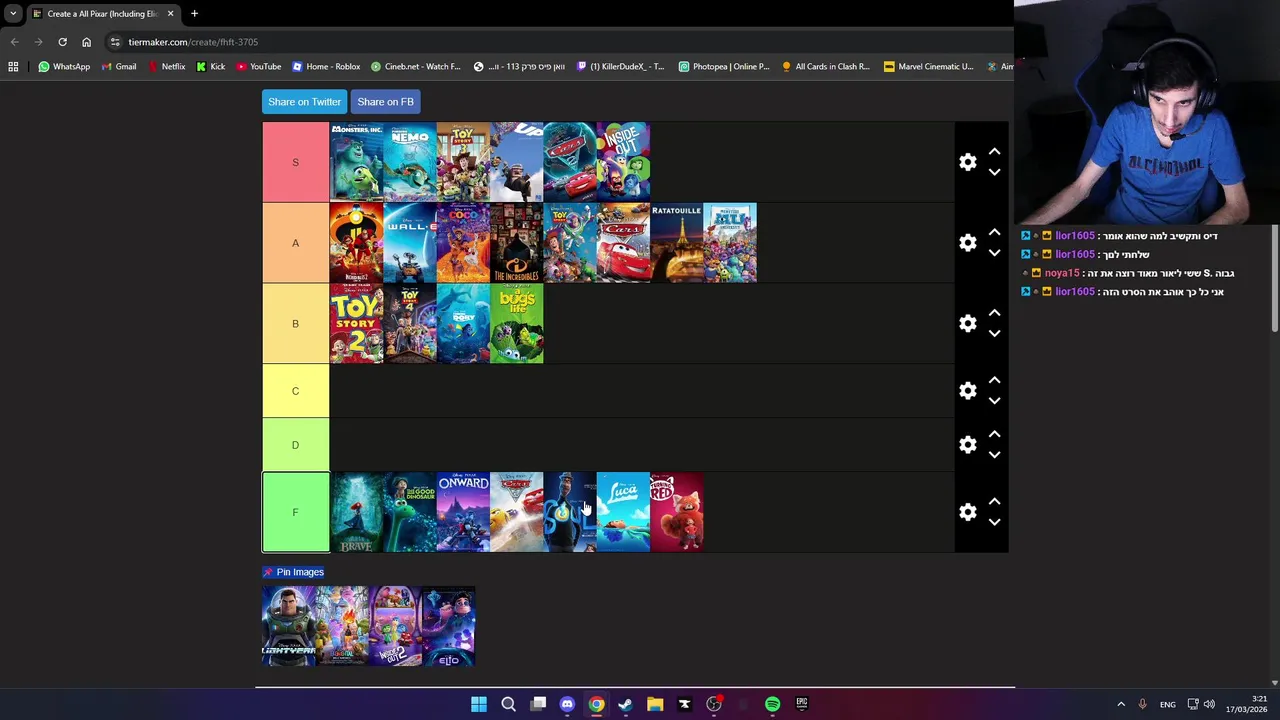Click Brave poster in F tier

tap(356, 512)
